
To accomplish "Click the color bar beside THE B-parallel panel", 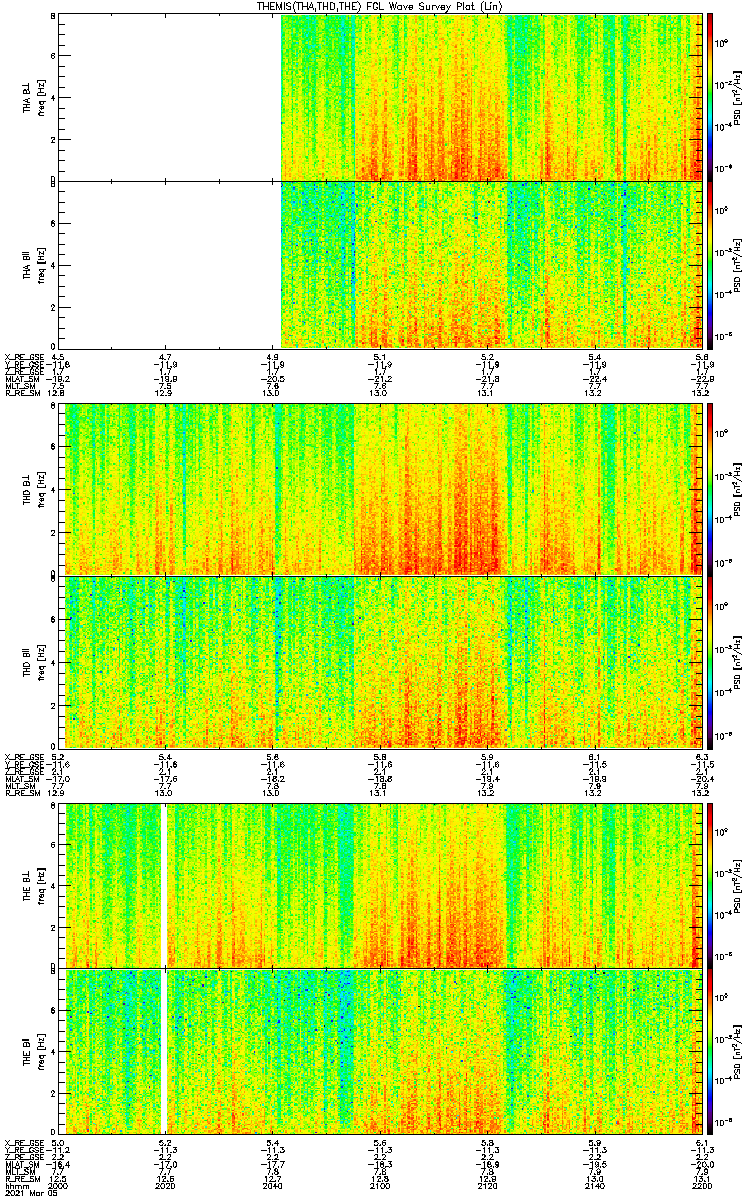I will pyautogui.click(x=710, y=1050).
